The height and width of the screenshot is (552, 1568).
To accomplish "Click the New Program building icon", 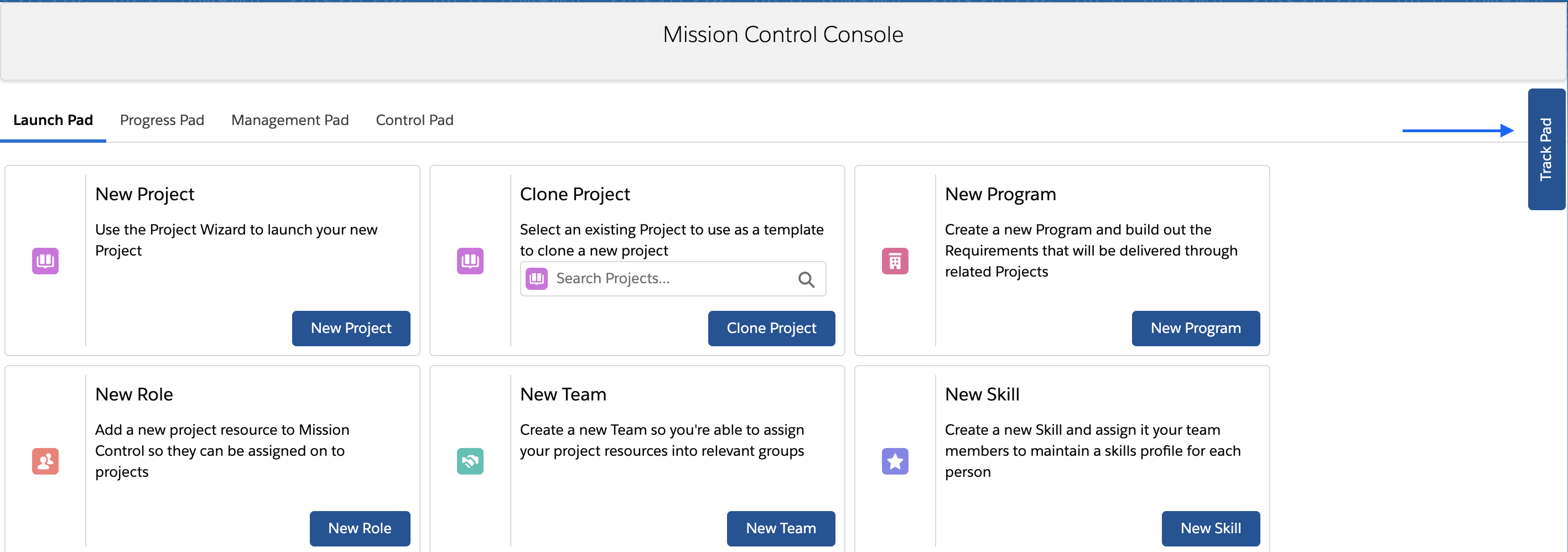I will [895, 261].
